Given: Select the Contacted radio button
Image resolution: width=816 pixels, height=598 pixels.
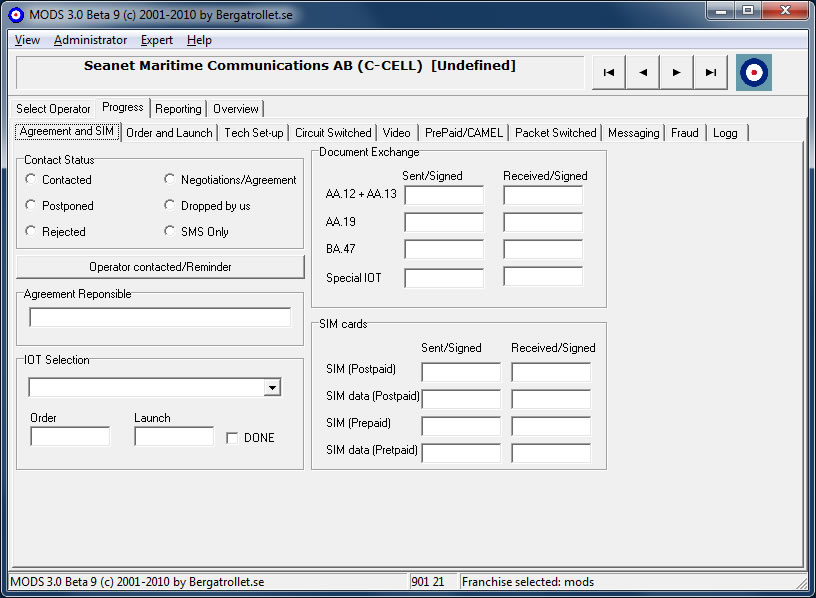Looking at the screenshot, I should click(x=32, y=180).
